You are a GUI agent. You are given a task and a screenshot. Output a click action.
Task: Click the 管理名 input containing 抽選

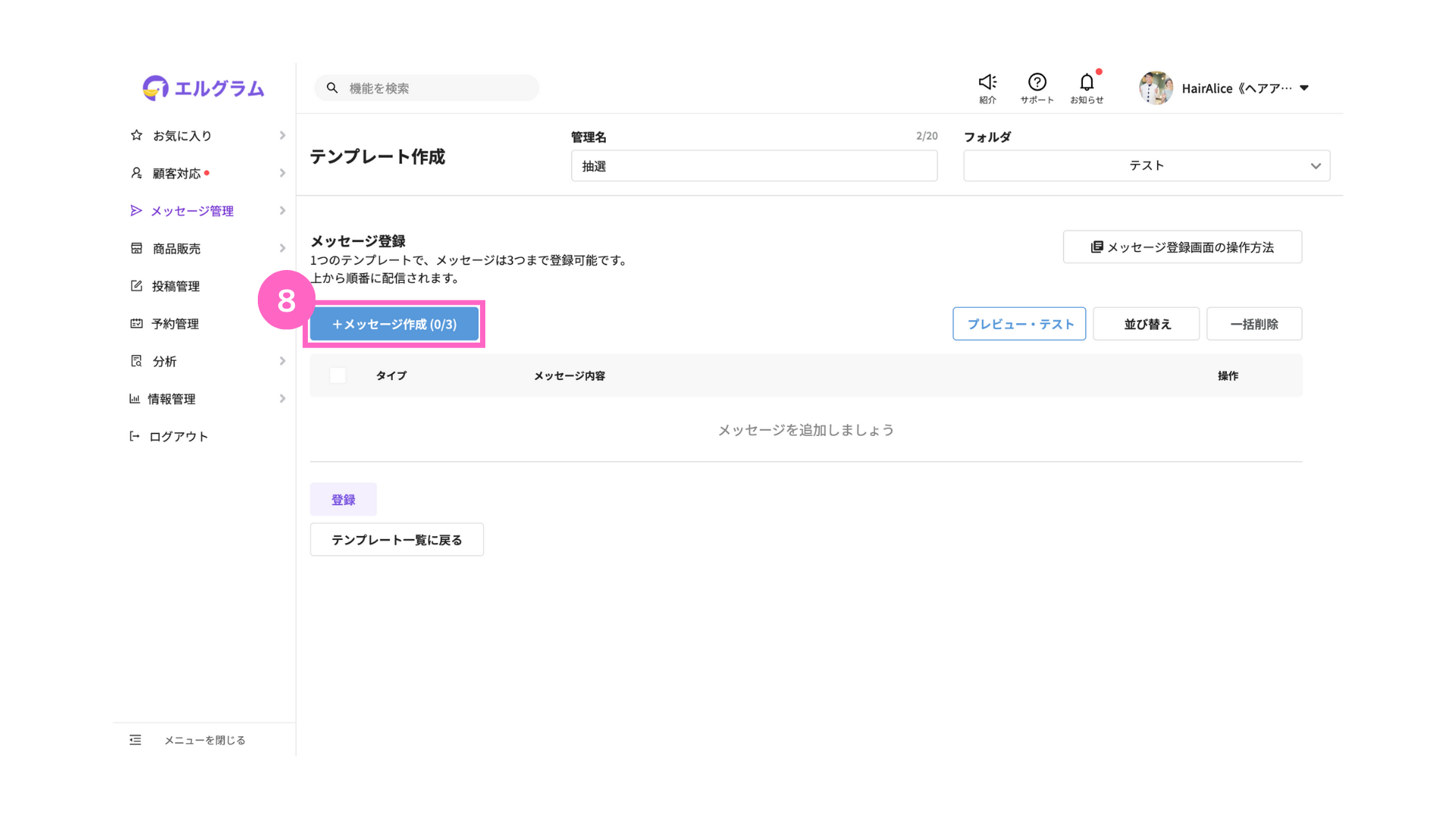pyautogui.click(x=754, y=165)
